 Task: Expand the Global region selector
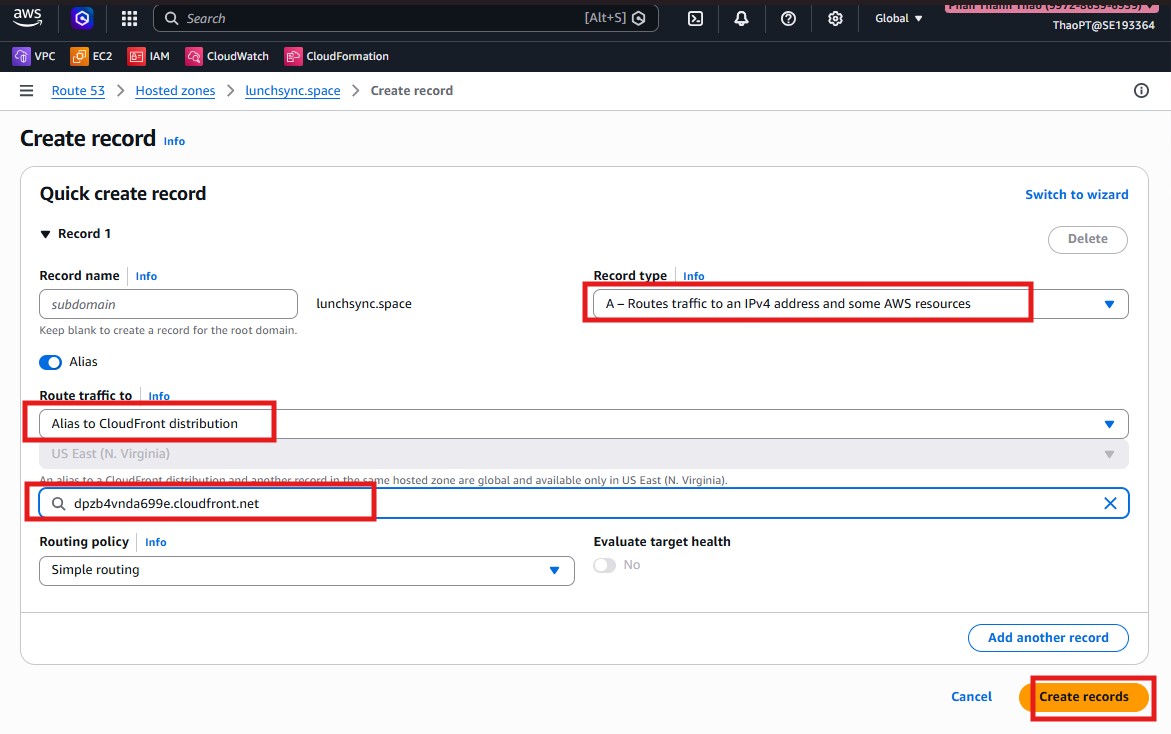coord(898,18)
